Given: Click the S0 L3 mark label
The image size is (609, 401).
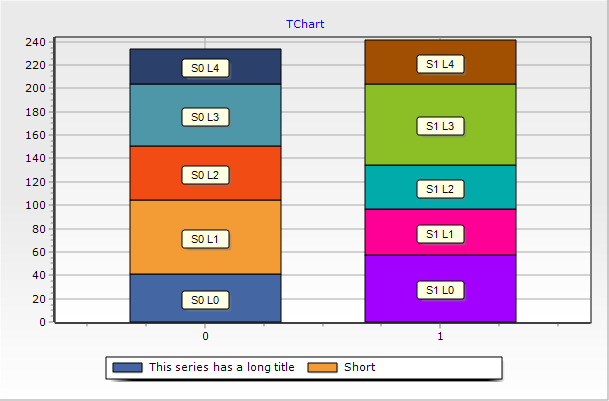Looking at the screenshot, I should click(x=205, y=117).
